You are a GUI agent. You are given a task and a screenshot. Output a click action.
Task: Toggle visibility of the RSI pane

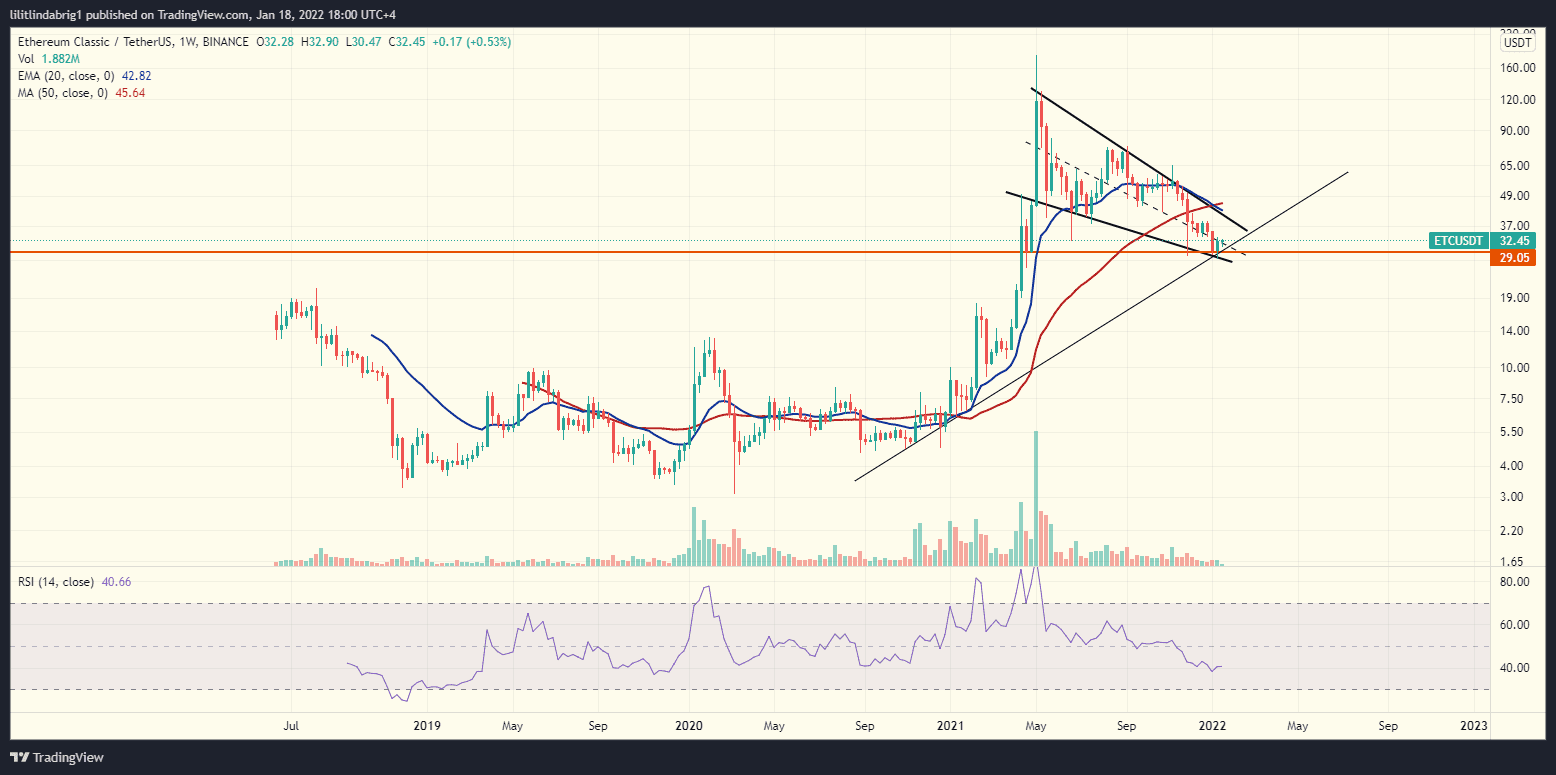(x=150, y=581)
